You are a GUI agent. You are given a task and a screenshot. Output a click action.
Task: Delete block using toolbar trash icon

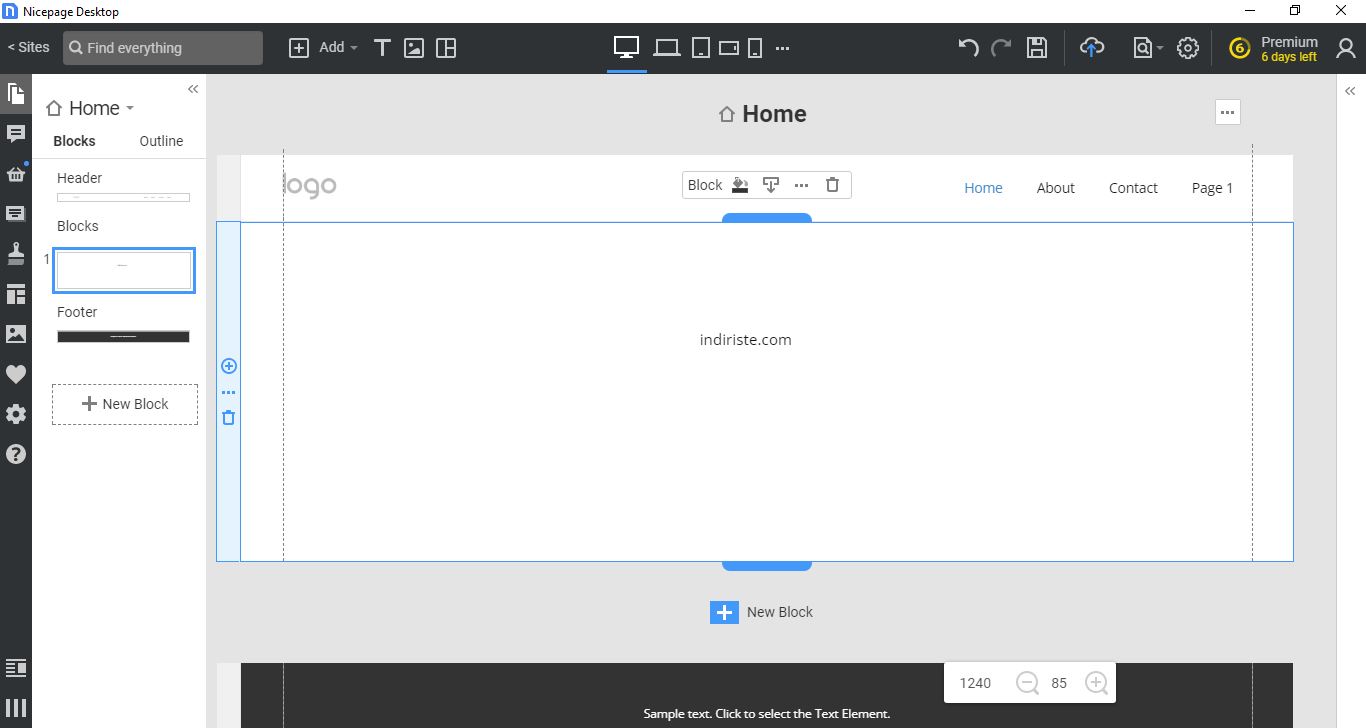tap(832, 185)
